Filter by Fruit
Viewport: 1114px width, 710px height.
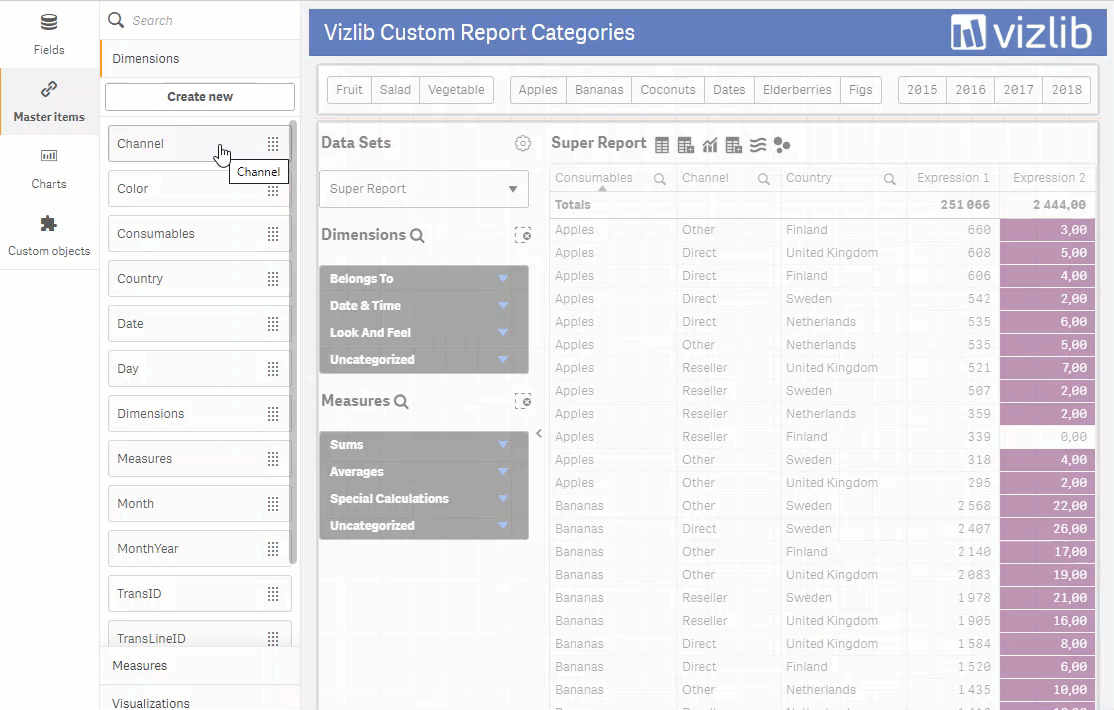coord(349,90)
